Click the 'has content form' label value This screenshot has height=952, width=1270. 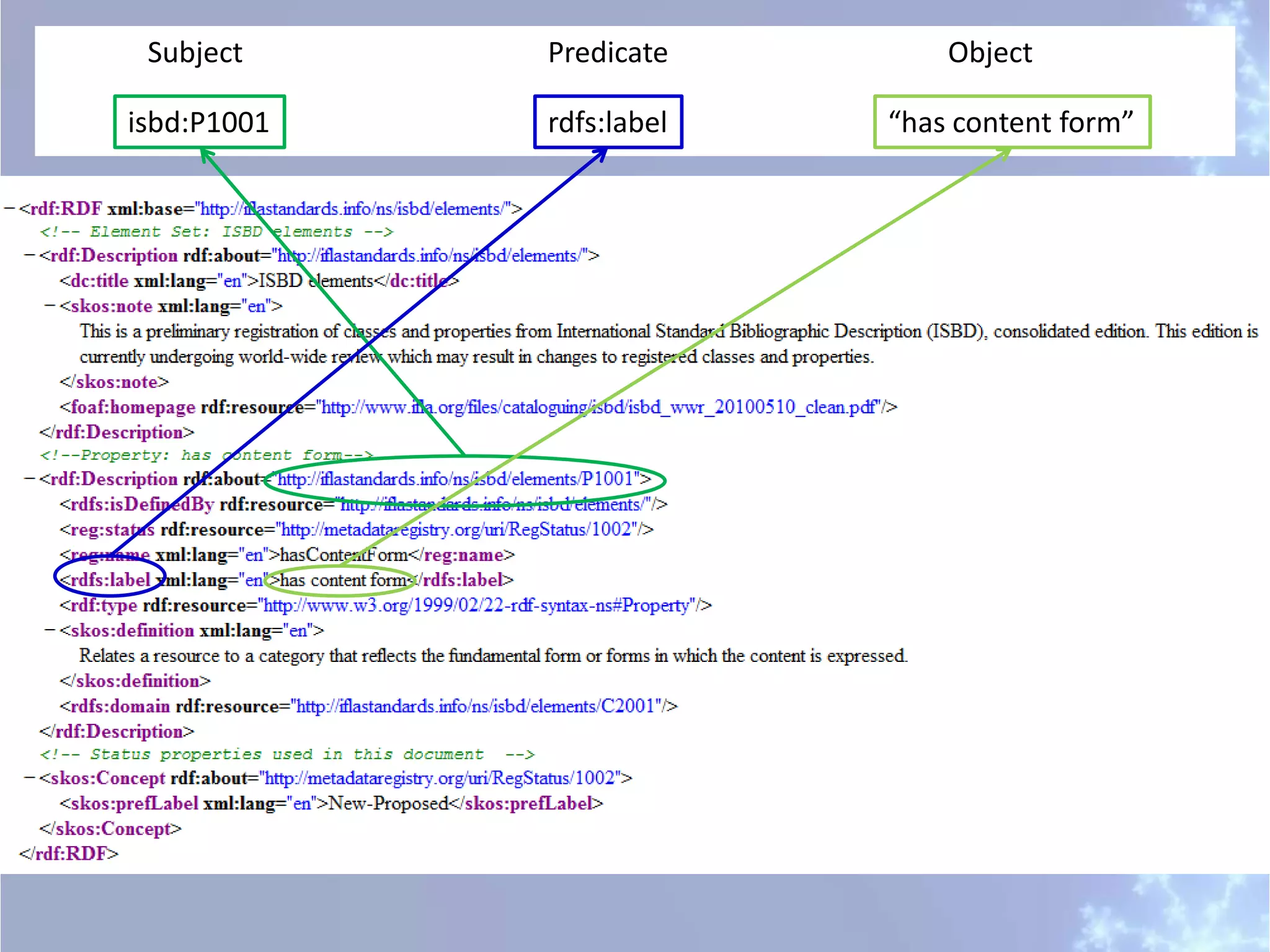pyautogui.click(x=344, y=580)
